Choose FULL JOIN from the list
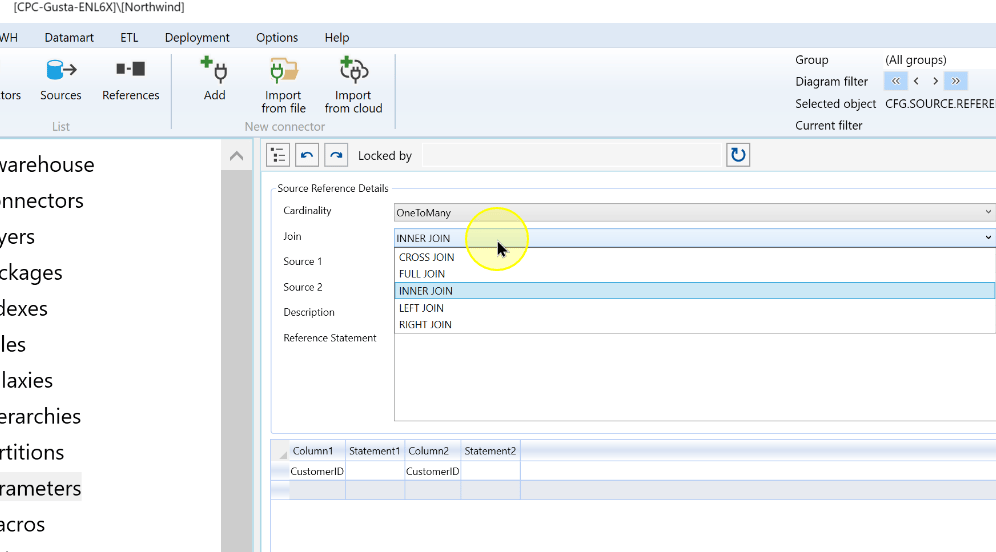 [694, 274]
